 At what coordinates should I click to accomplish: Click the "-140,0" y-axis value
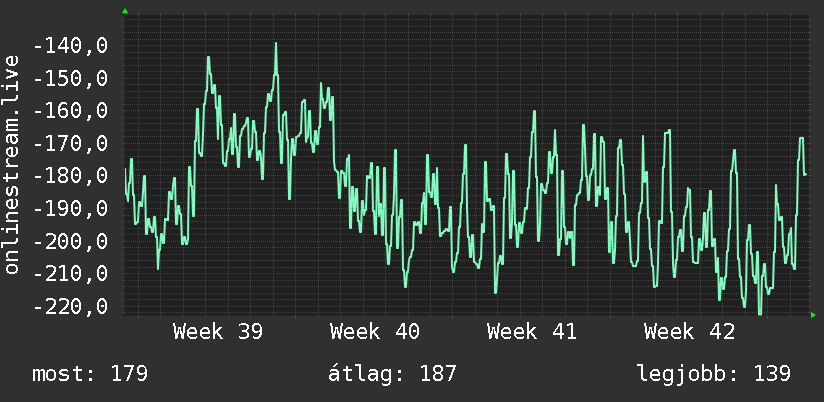(70, 46)
